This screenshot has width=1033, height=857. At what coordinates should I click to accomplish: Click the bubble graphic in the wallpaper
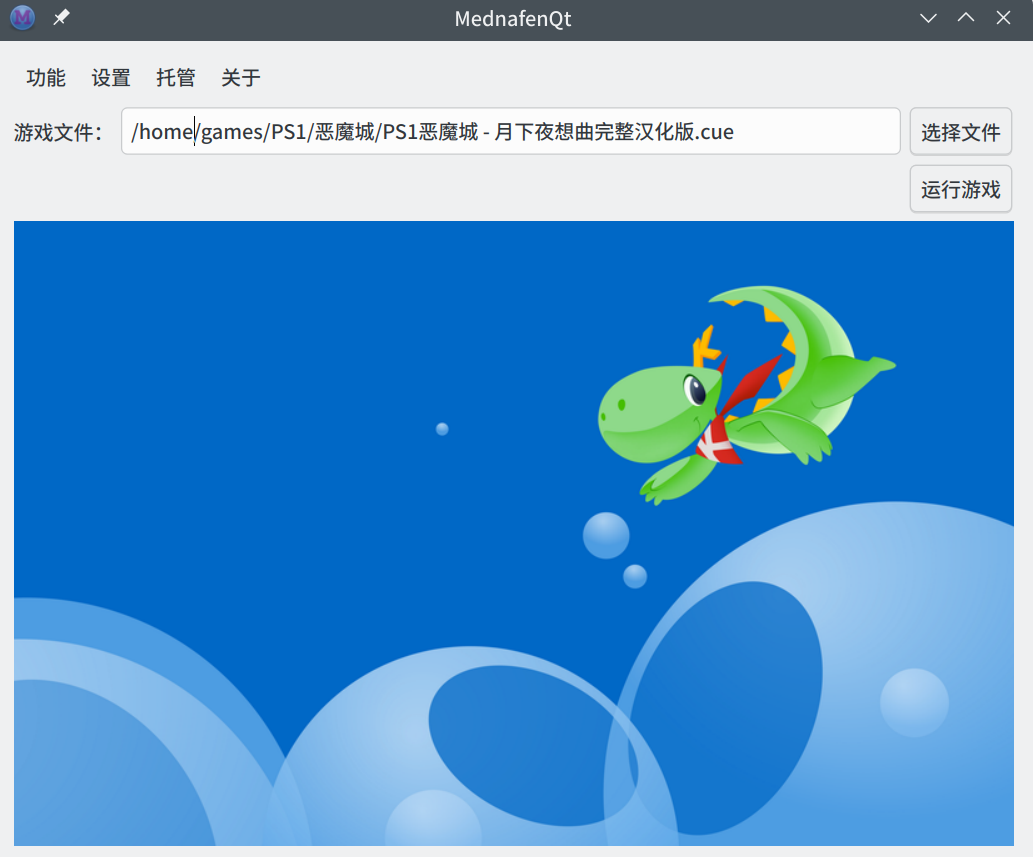coord(604,535)
